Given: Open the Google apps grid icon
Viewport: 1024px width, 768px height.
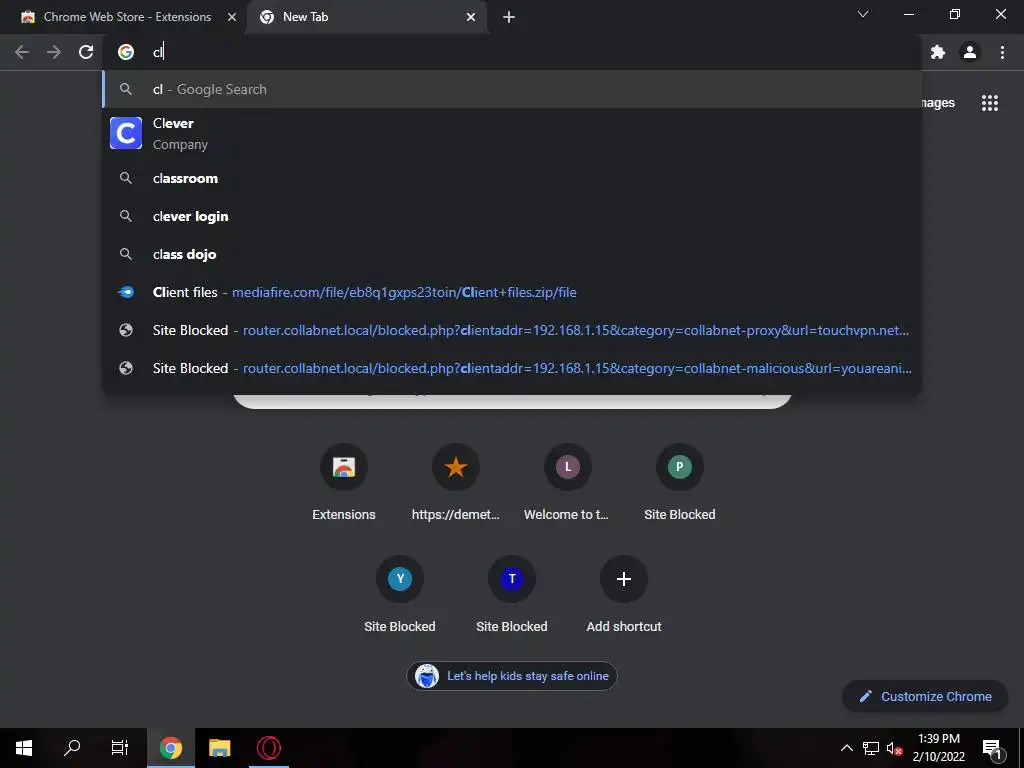Looking at the screenshot, I should [989, 103].
